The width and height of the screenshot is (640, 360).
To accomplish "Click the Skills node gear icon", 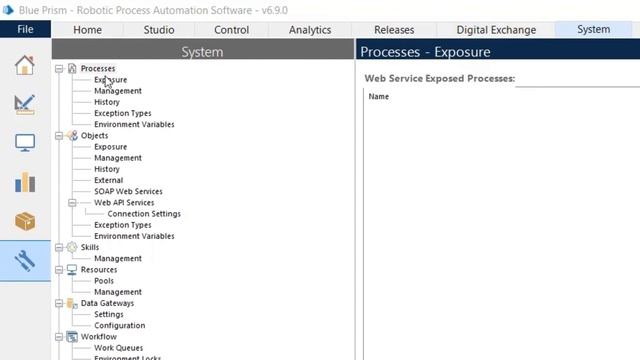I will 72,247.
